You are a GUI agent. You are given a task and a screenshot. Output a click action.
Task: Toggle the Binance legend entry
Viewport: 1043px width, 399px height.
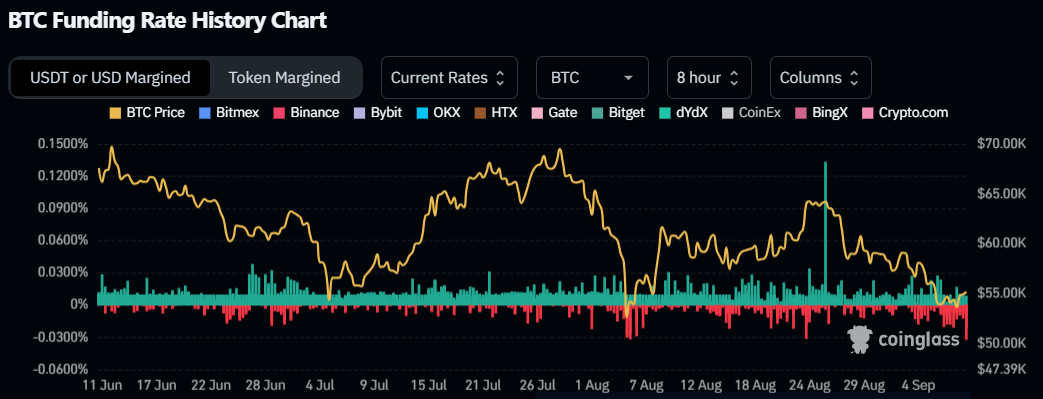tap(306, 113)
